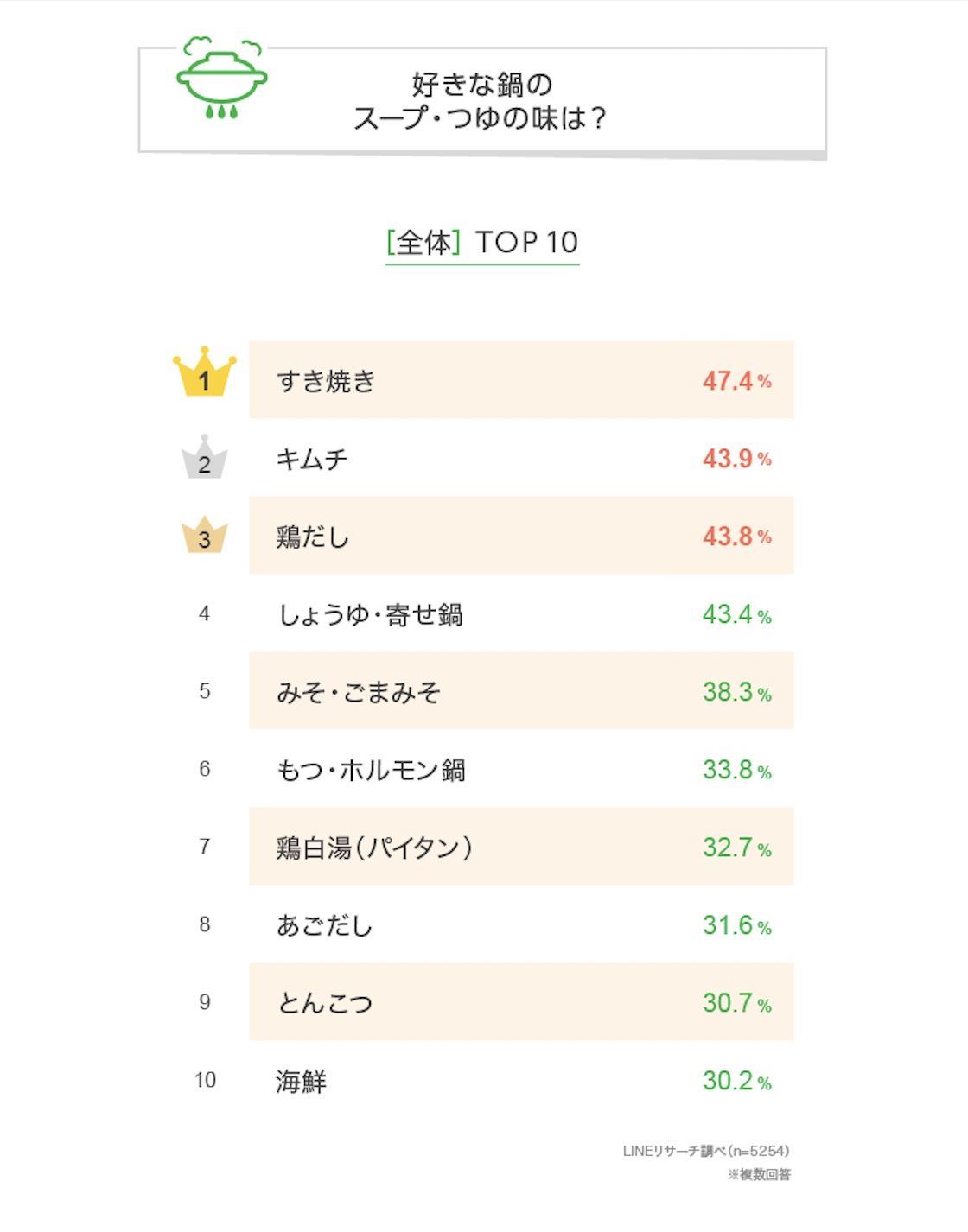Click the 47.4% value

(x=736, y=381)
